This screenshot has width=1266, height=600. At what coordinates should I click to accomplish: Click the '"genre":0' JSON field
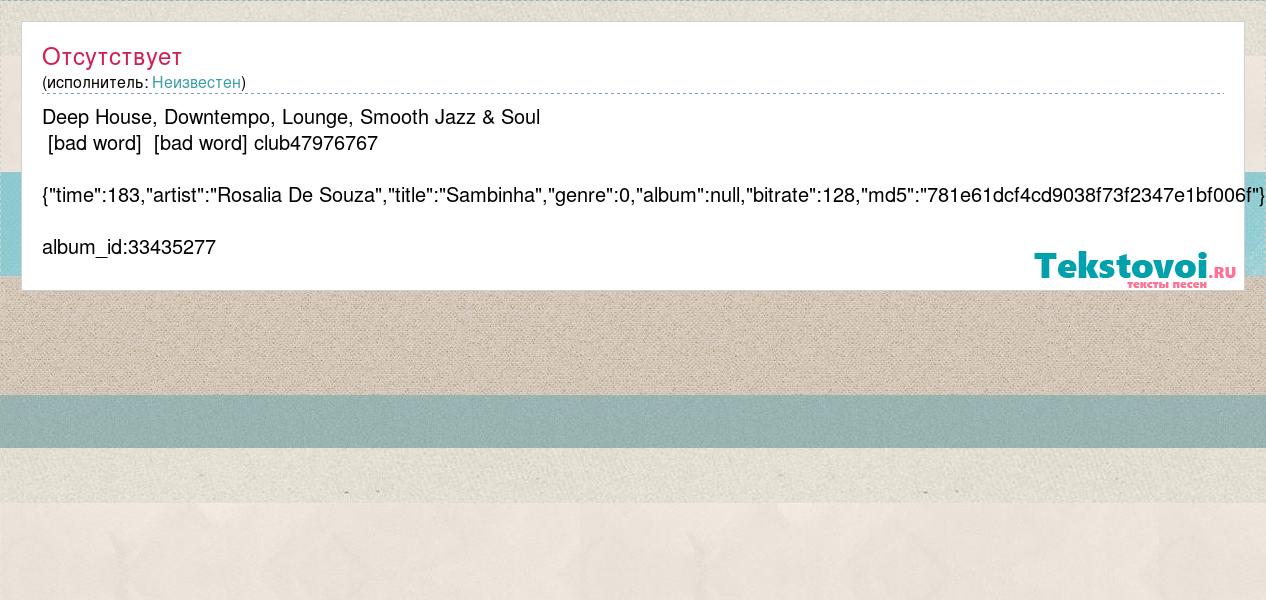pyautogui.click(x=590, y=195)
